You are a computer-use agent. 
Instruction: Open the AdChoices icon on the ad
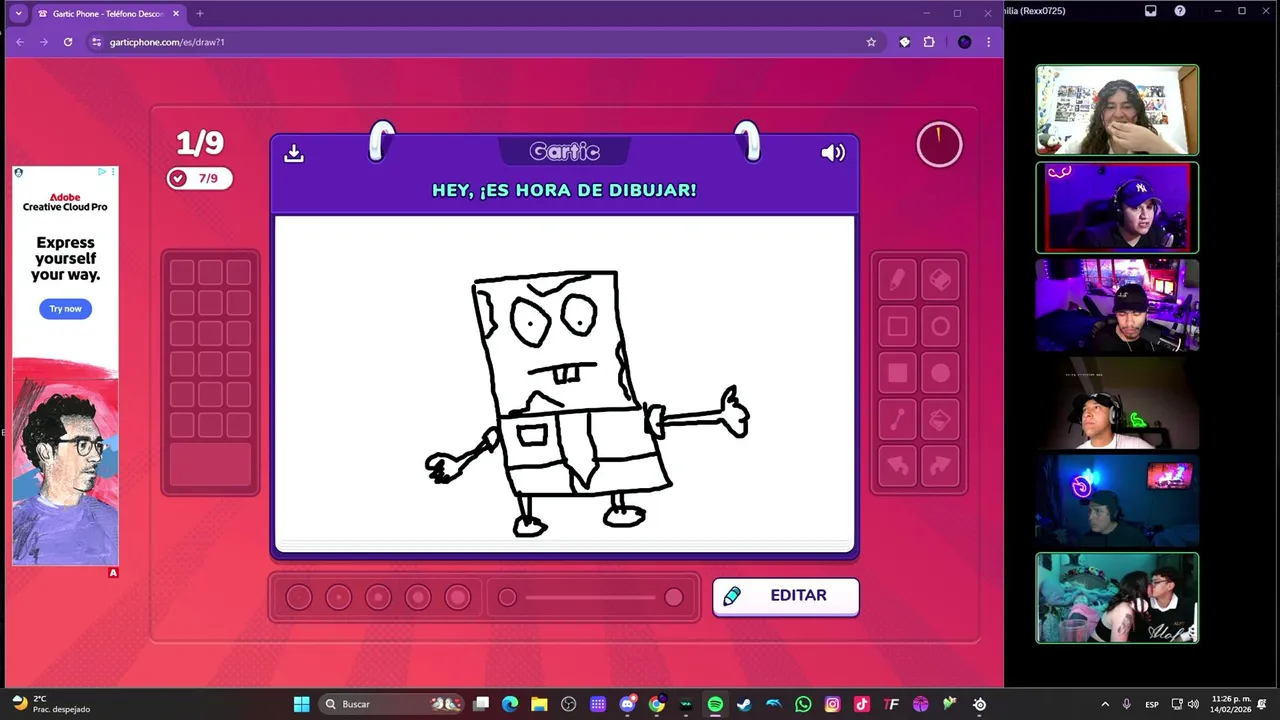[102, 172]
